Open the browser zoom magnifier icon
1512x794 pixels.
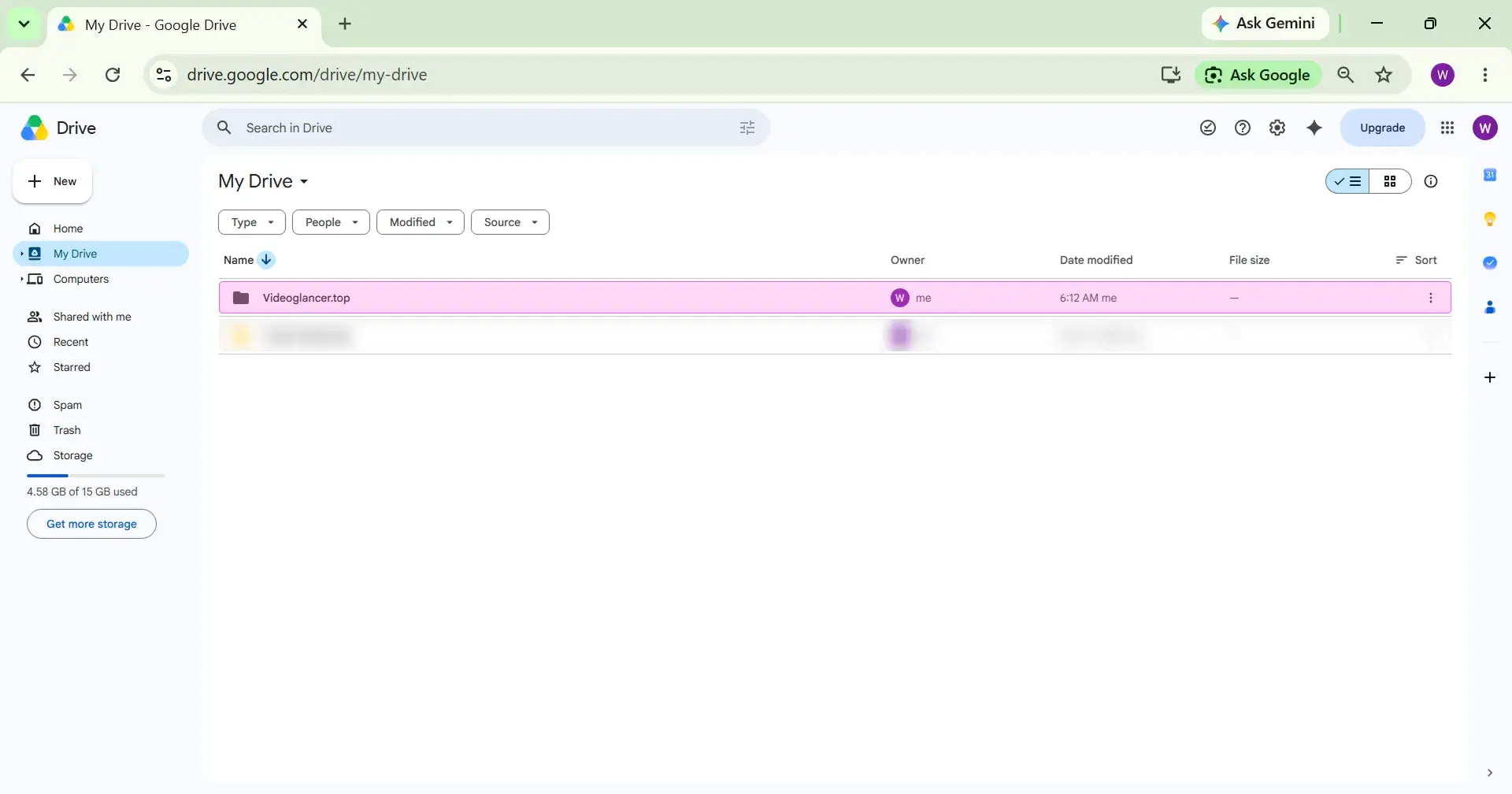[x=1346, y=75]
